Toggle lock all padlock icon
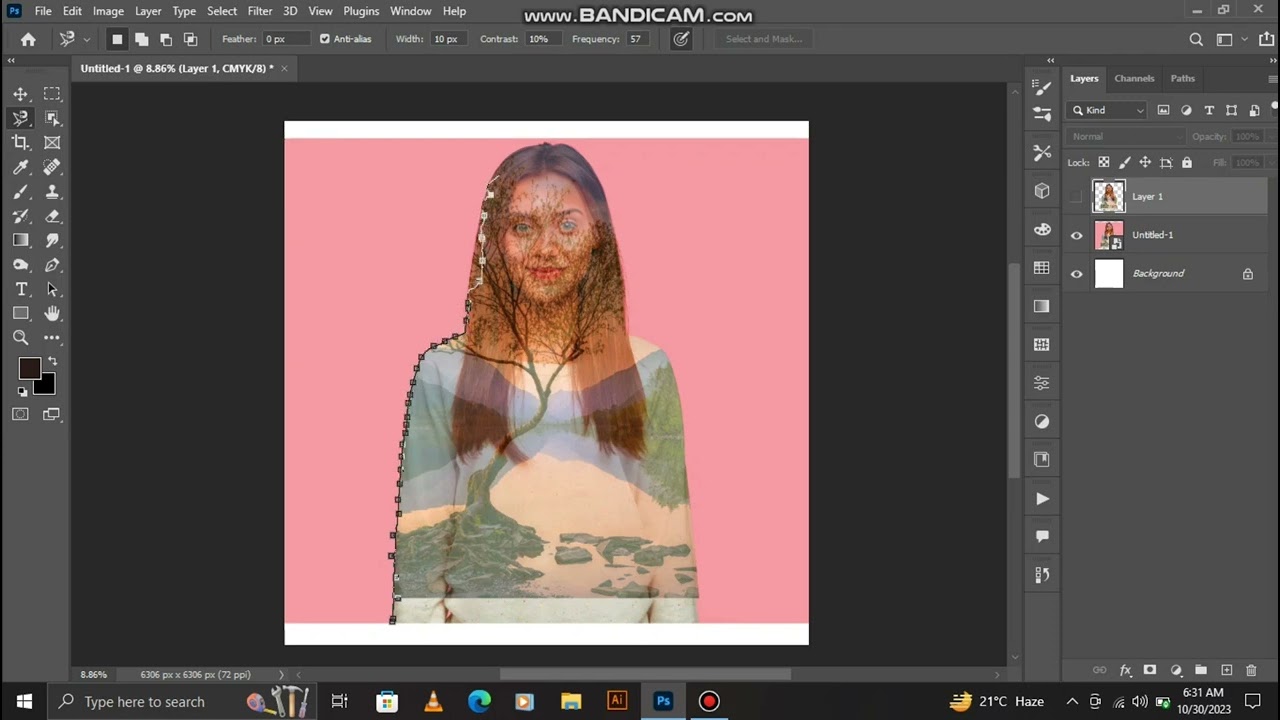This screenshot has height=720, width=1280. tap(1187, 162)
